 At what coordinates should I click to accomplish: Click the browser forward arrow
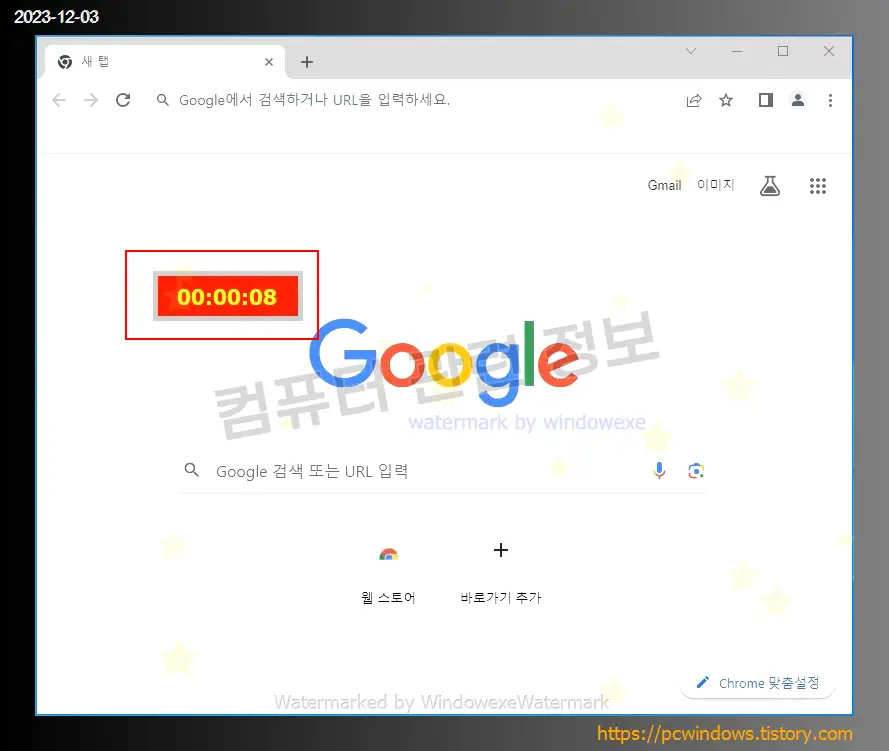click(91, 100)
